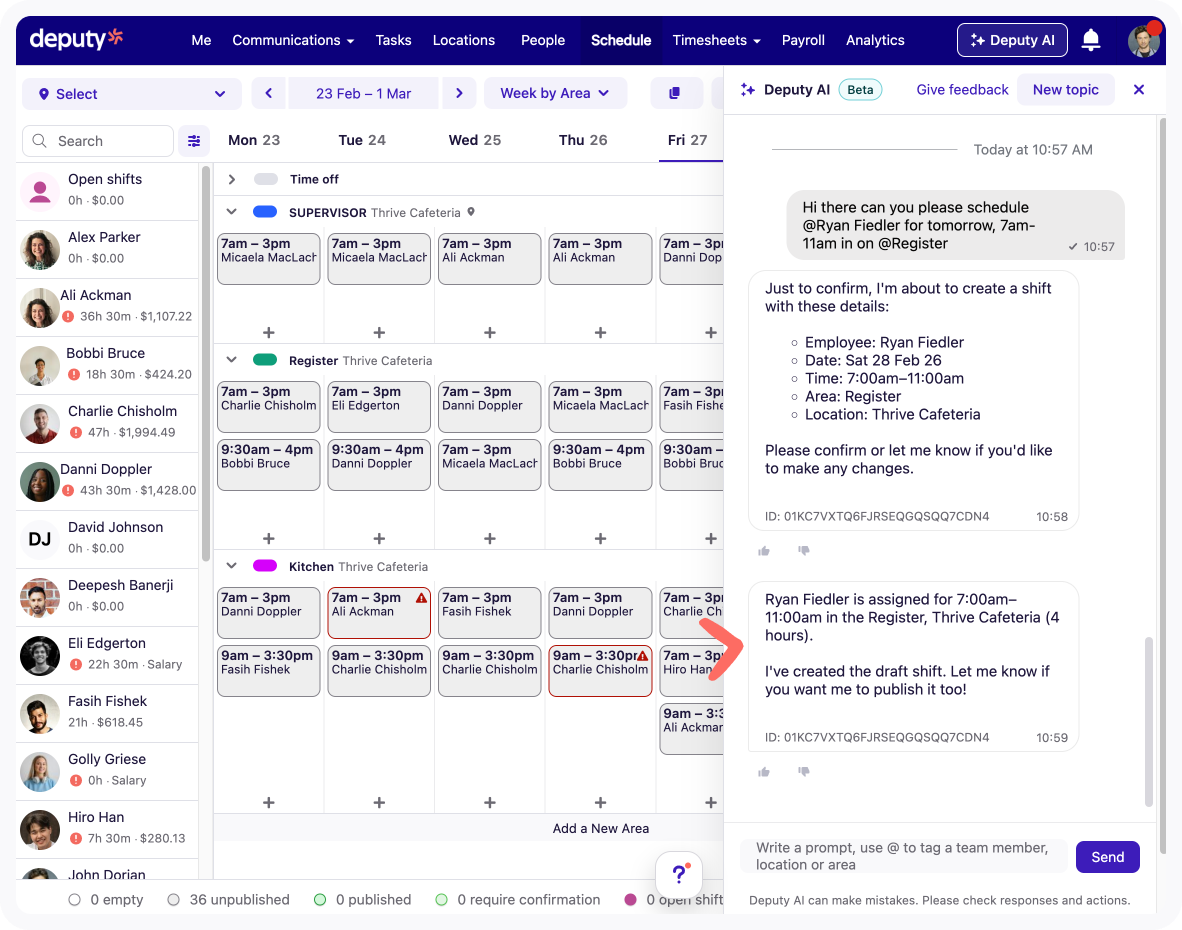Open the Select location dropdown
This screenshot has height=930, width=1182.
point(132,94)
